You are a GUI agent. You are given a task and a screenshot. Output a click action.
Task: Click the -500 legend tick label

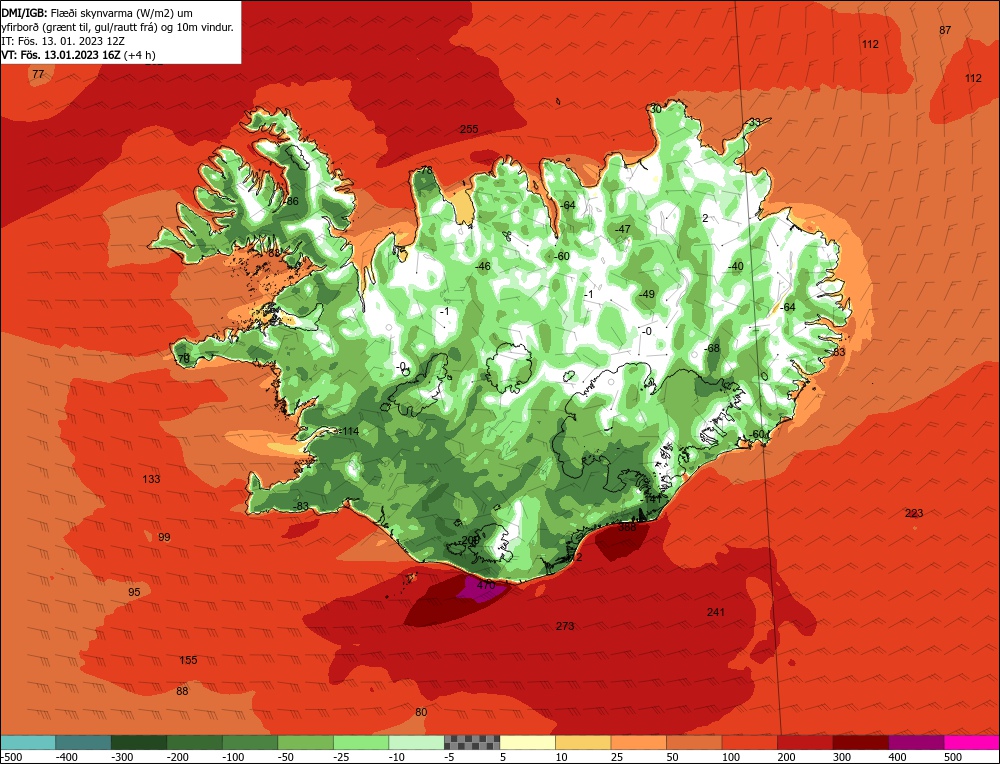coord(11,758)
